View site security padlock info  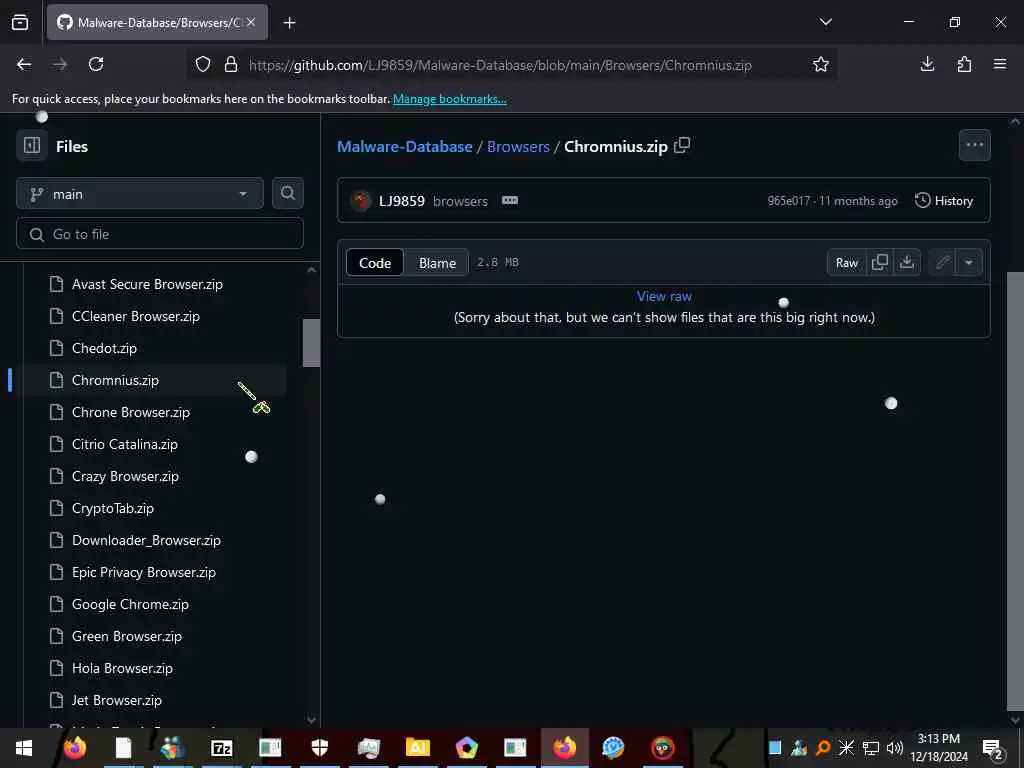click(x=231, y=65)
